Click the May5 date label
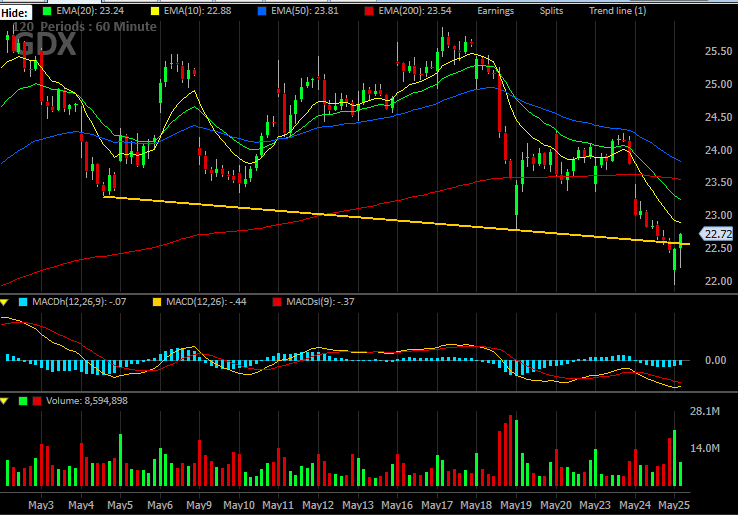The width and height of the screenshot is (738, 515). point(120,505)
